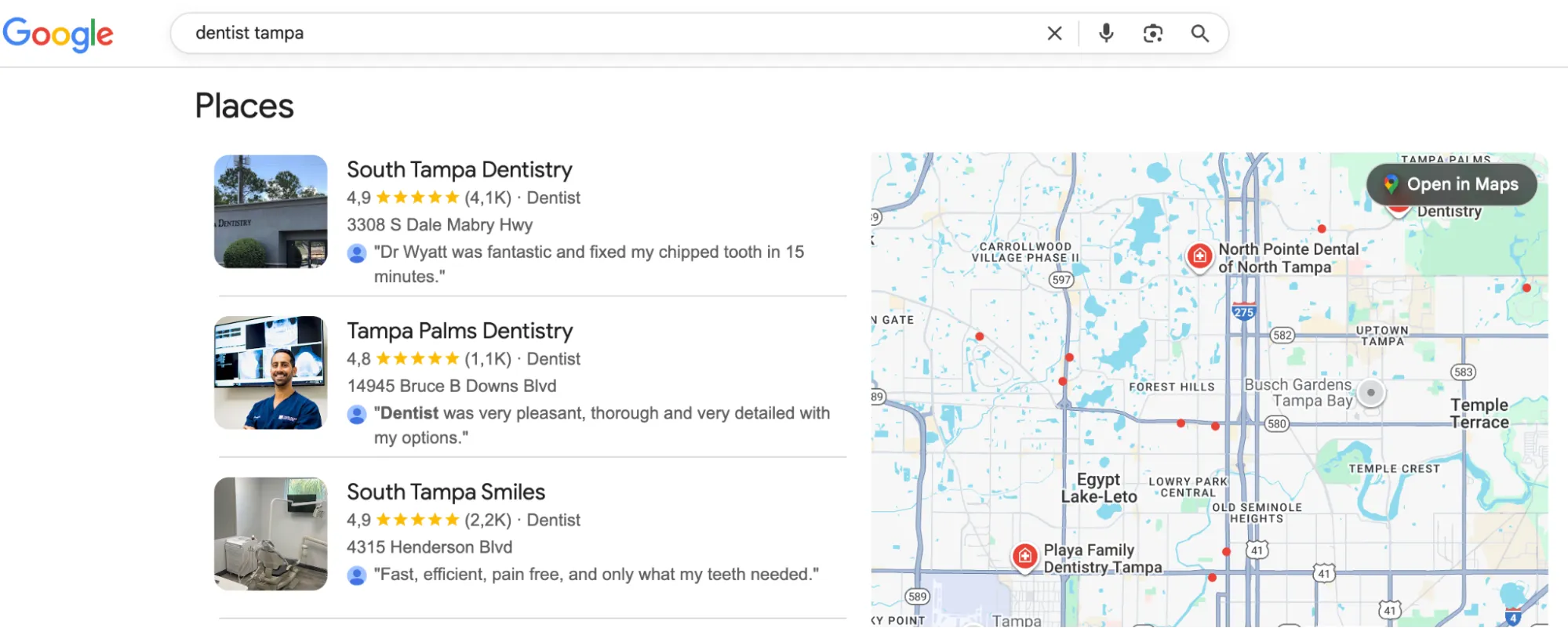1568x628 pixels.
Task: View South Tampa Smiles office photo
Action: pyautogui.click(x=271, y=534)
